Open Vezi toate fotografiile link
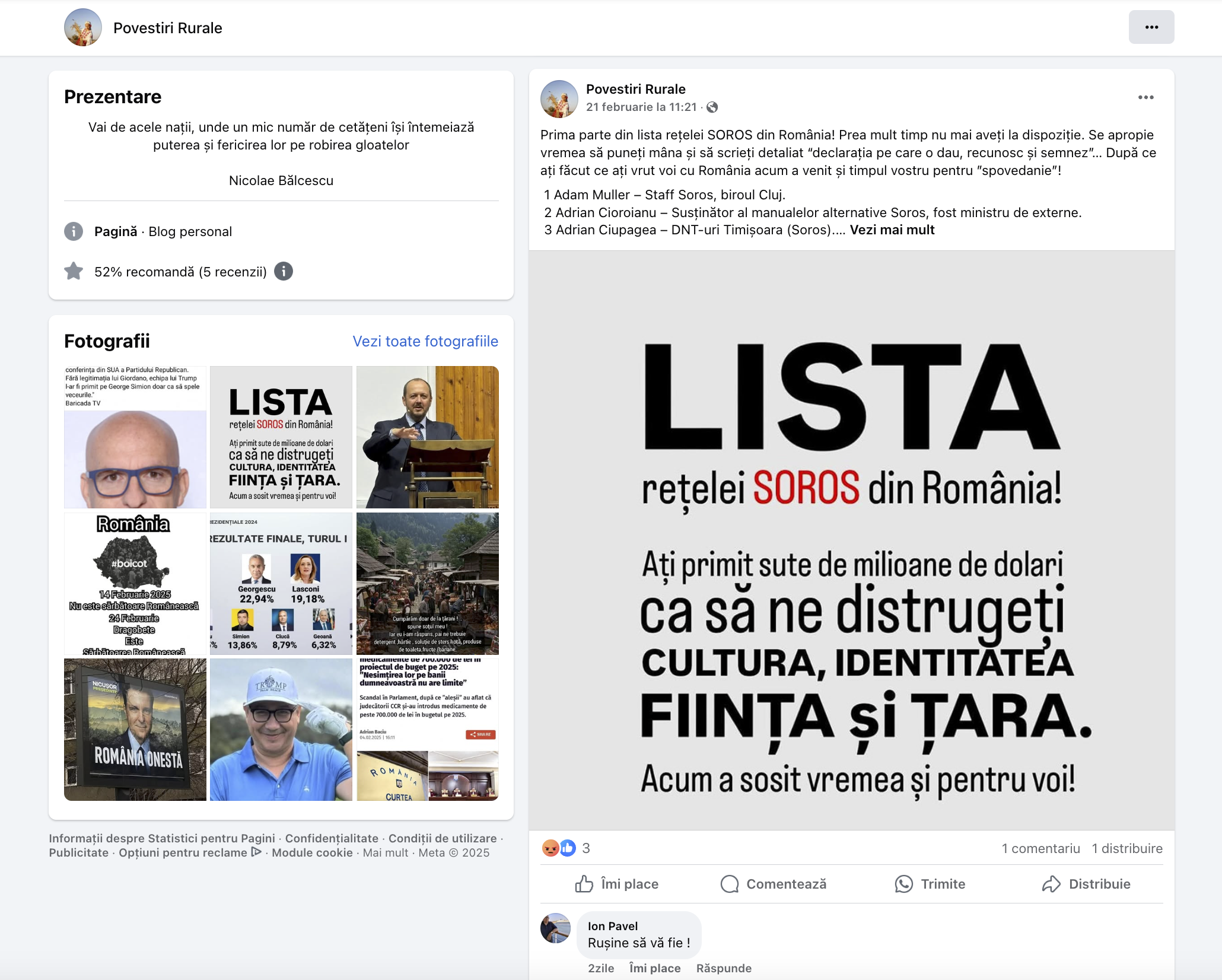Image resolution: width=1222 pixels, height=980 pixels. 425,341
